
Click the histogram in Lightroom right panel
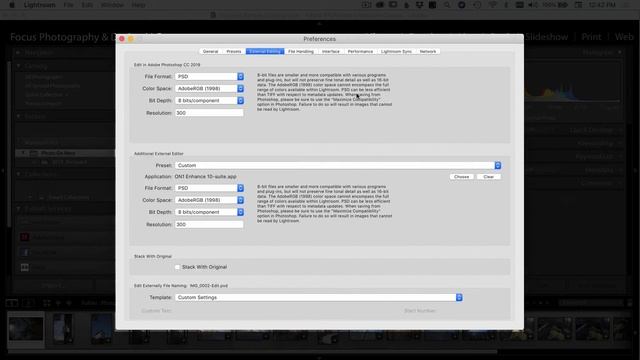click(x=572, y=82)
